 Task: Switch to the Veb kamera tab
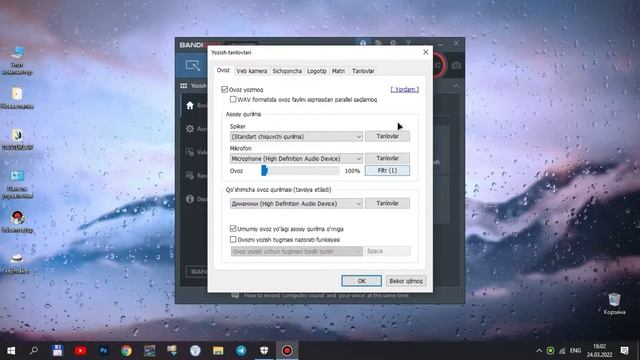click(x=252, y=71)
